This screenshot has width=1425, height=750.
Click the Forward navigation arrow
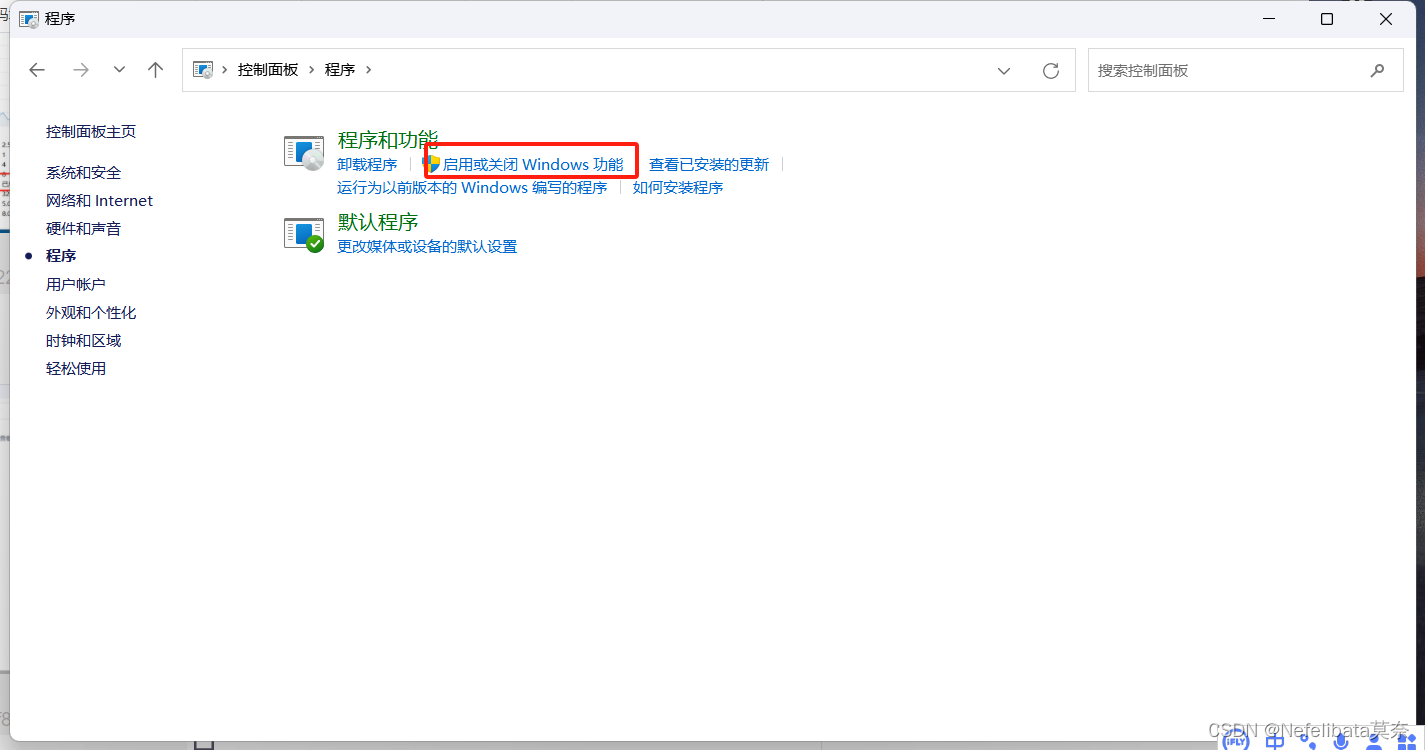point(81,70)
